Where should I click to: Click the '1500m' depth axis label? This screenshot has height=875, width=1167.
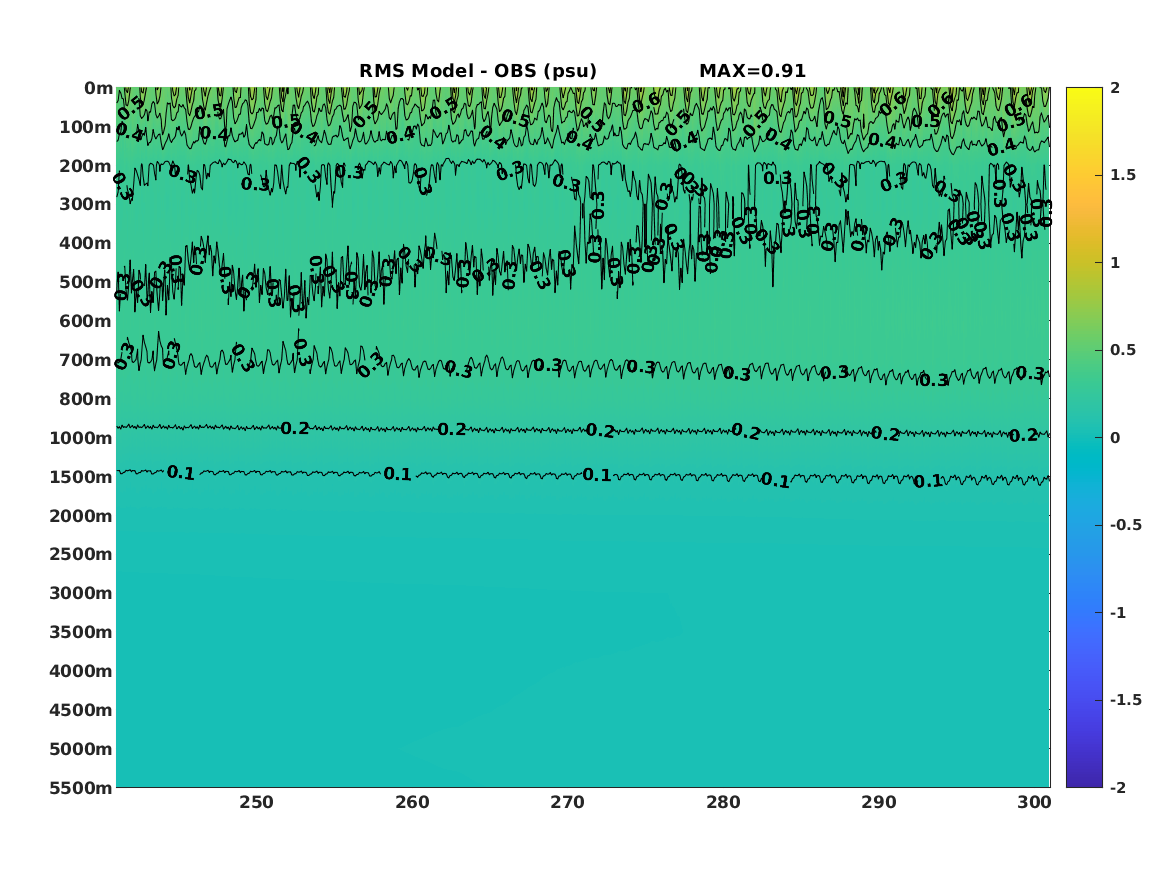(x=81, y=477)
